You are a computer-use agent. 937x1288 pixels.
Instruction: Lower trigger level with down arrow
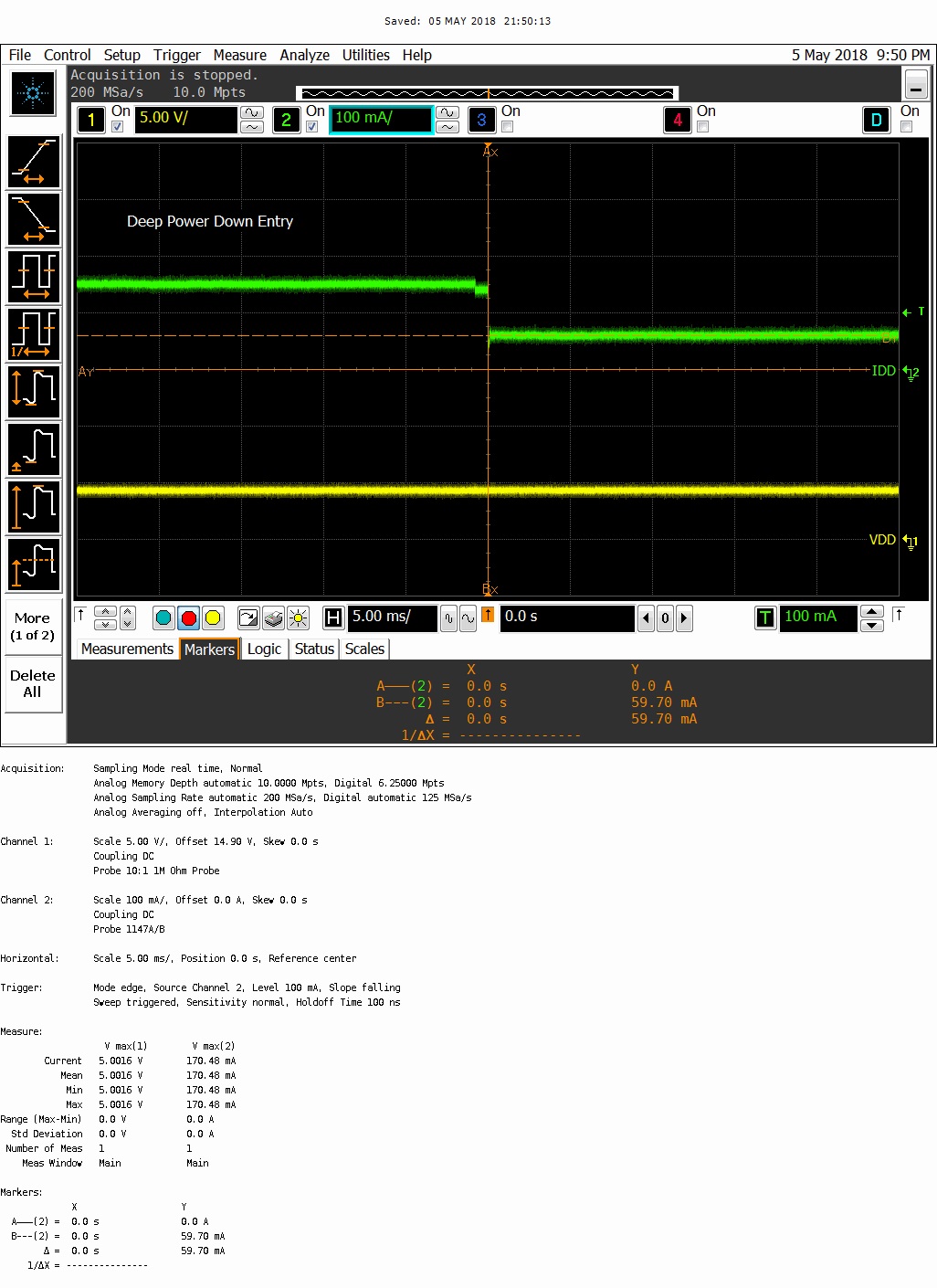point(872,626)
